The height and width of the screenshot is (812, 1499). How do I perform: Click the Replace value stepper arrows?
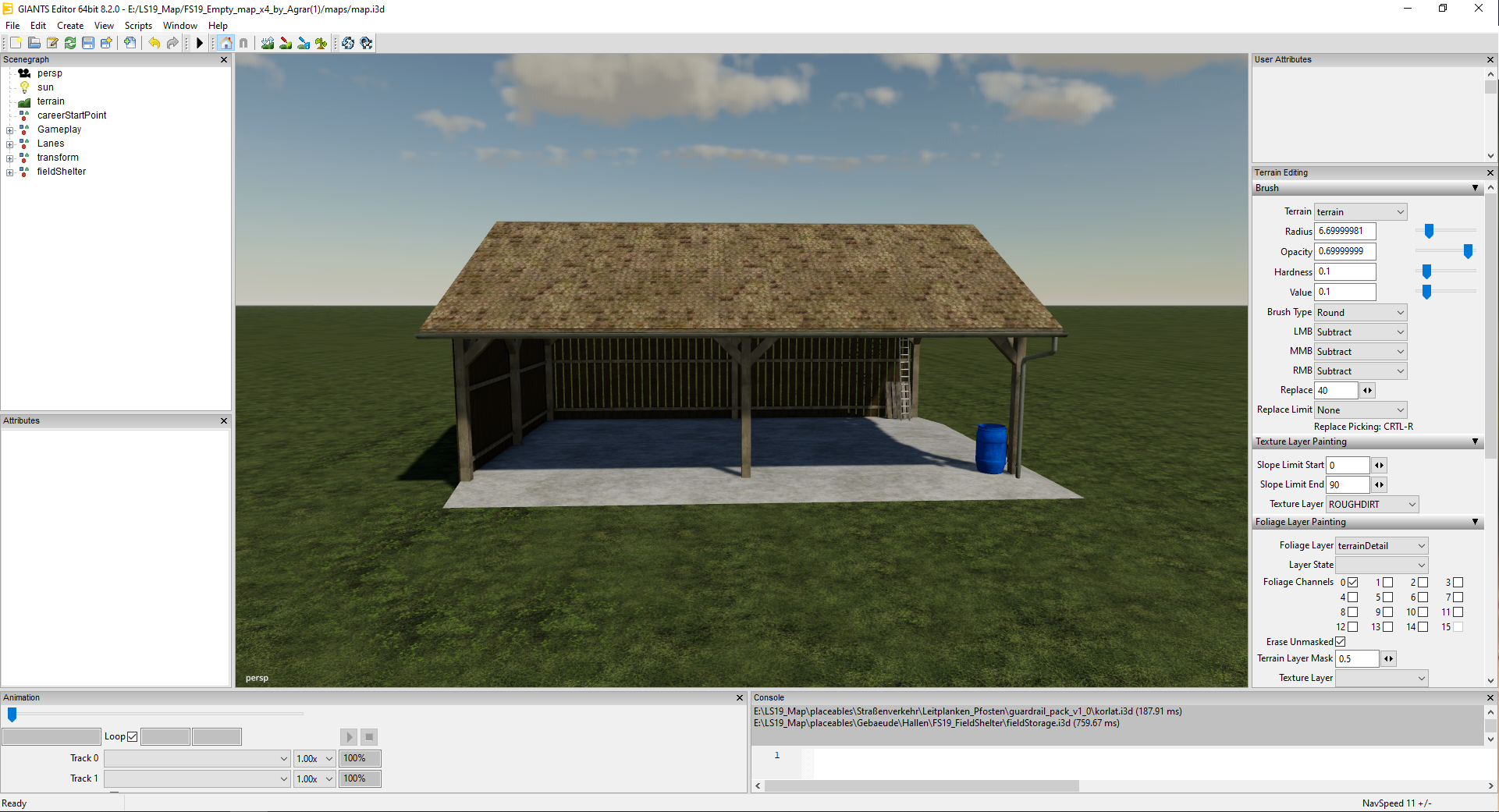1367,391
